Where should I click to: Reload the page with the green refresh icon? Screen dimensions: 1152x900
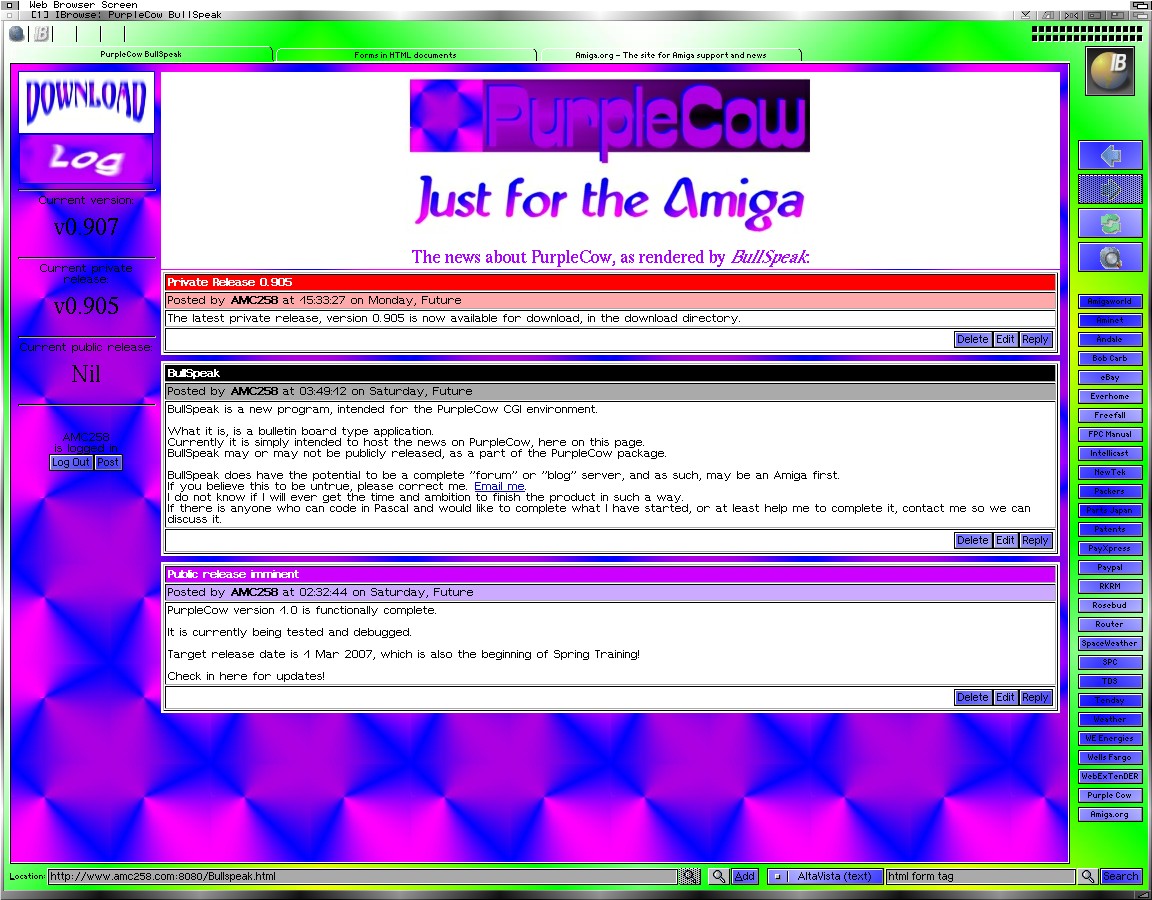[x=1110, y=223]
